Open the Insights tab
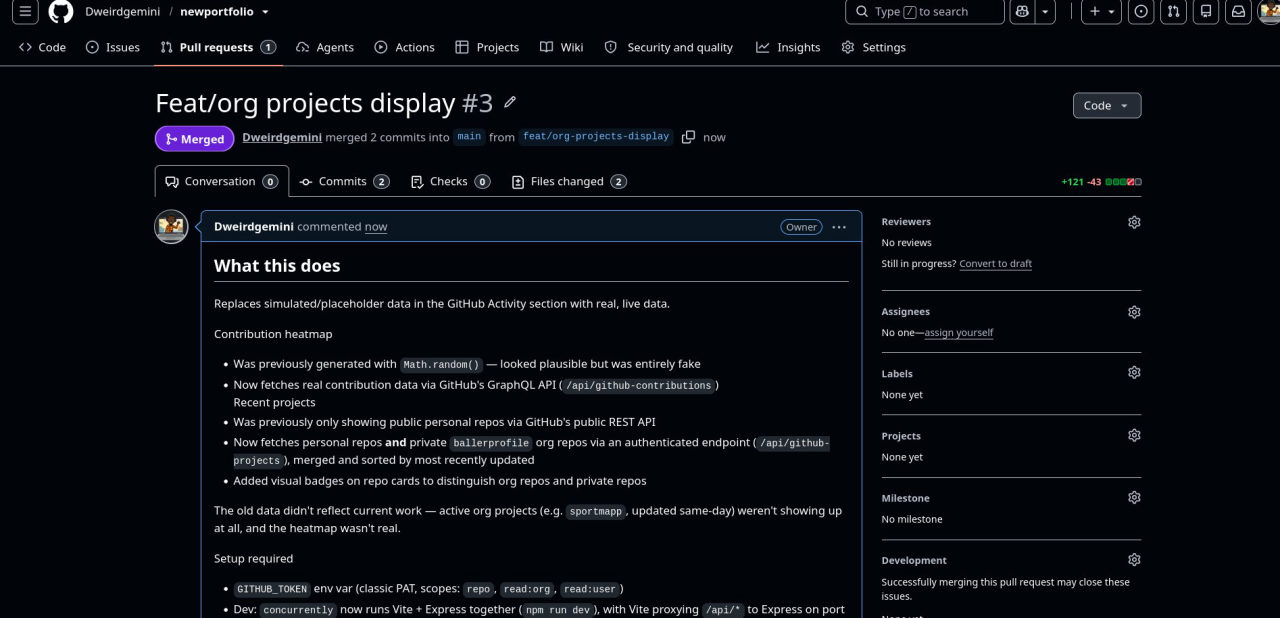 tap(788, 47)
